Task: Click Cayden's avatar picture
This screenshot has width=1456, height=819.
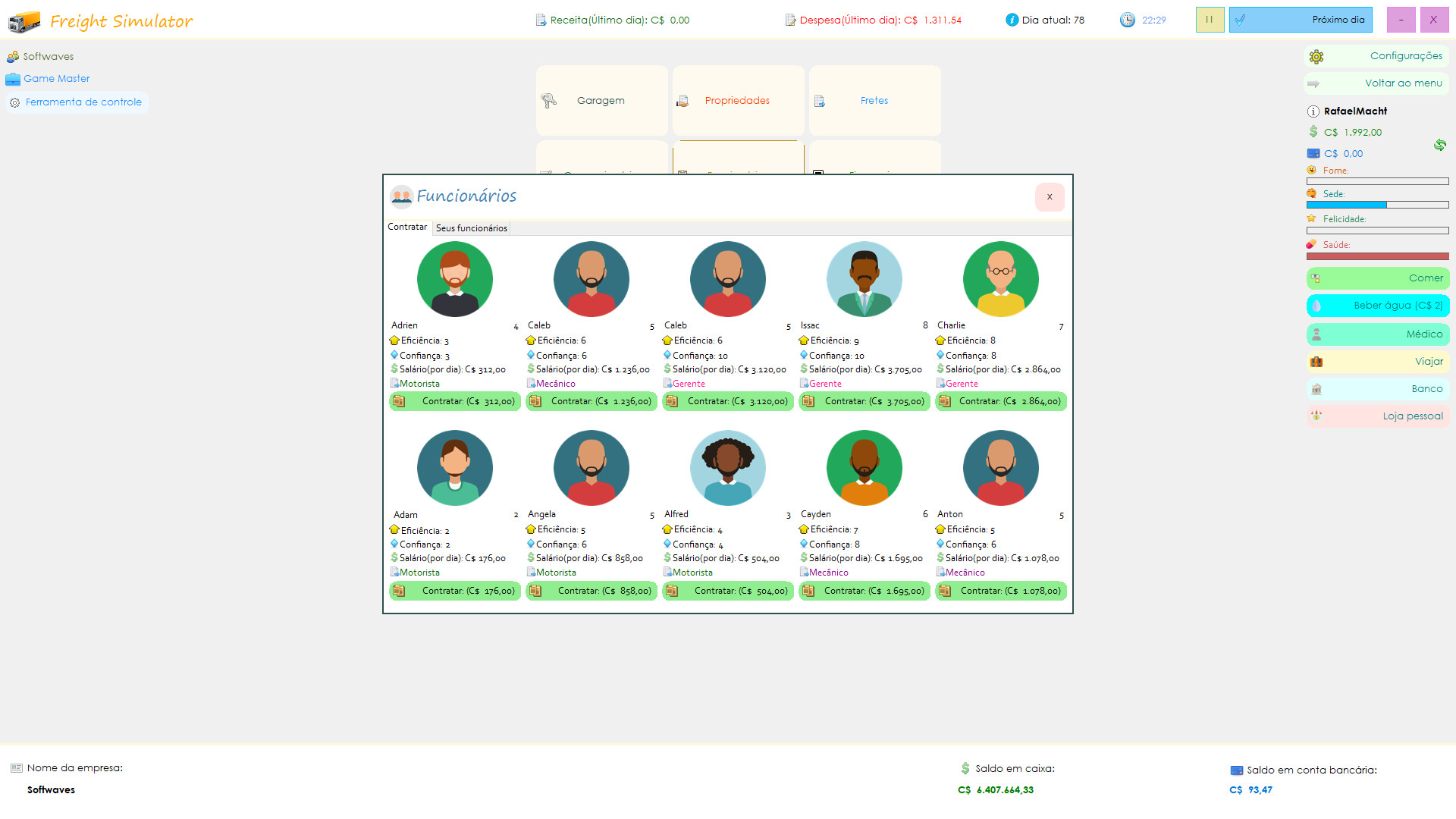Action: [x=864, y=468]
